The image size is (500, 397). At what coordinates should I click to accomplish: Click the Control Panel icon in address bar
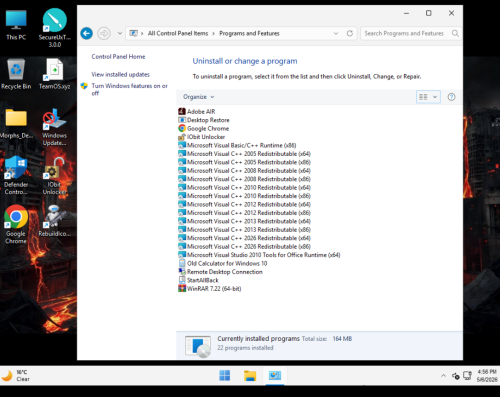(133, 33)
